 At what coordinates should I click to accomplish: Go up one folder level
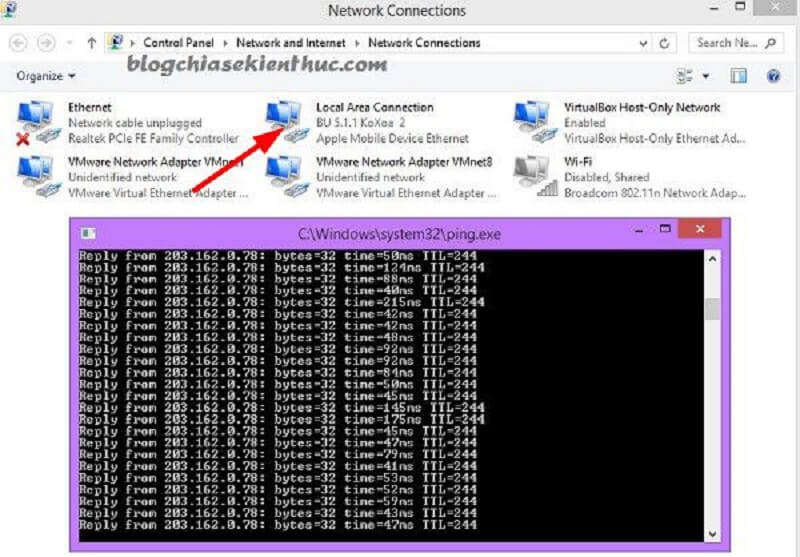[91, 43]
